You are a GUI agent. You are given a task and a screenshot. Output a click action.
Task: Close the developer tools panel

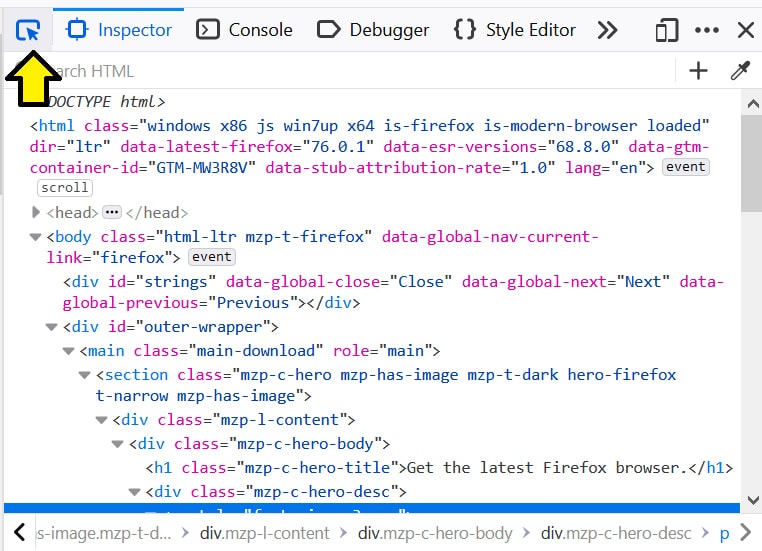click(x=745, y=30)
